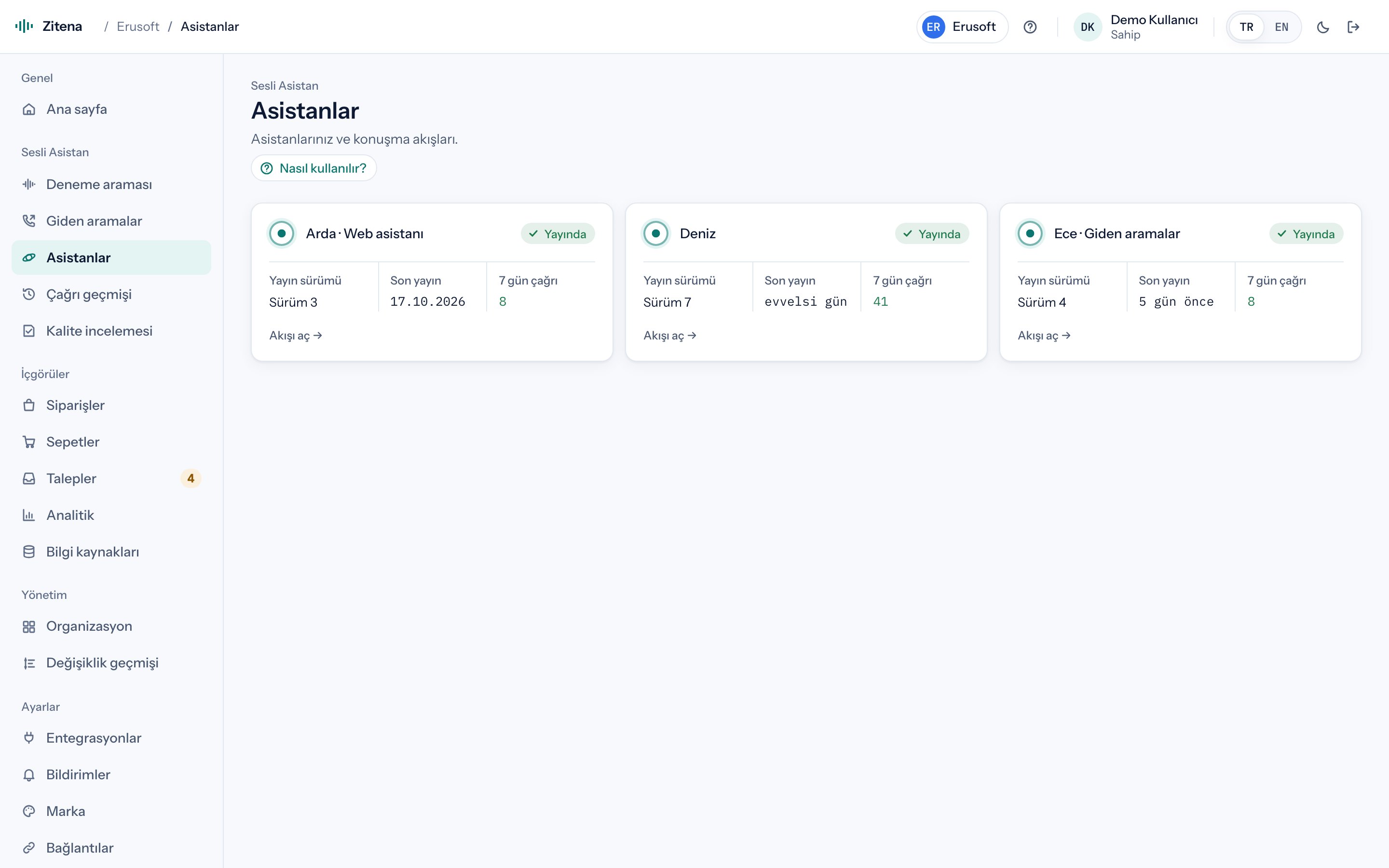The height and width of the screenshot is (868, 1389).
Task: Open flow via Akışı aç on Arda card
Action: pos(296,336)
